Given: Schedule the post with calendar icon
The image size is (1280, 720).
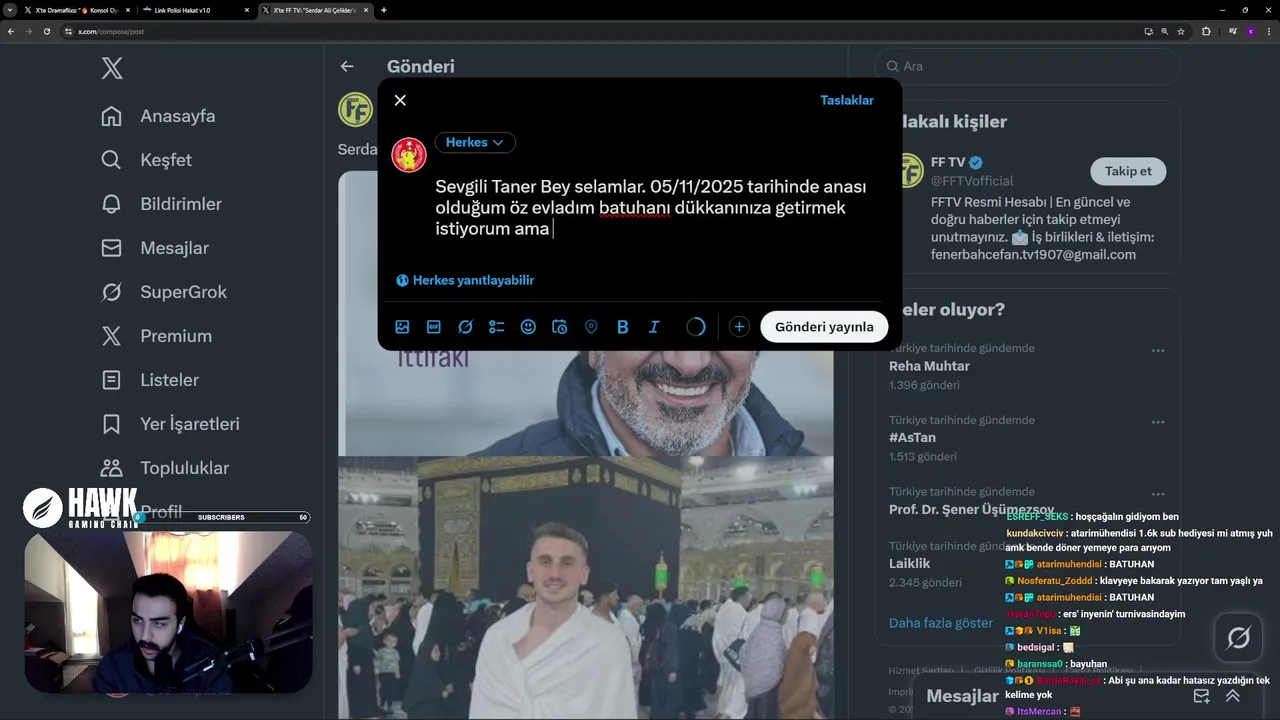Looking at the screenshot, I should [x=560, y=327].
